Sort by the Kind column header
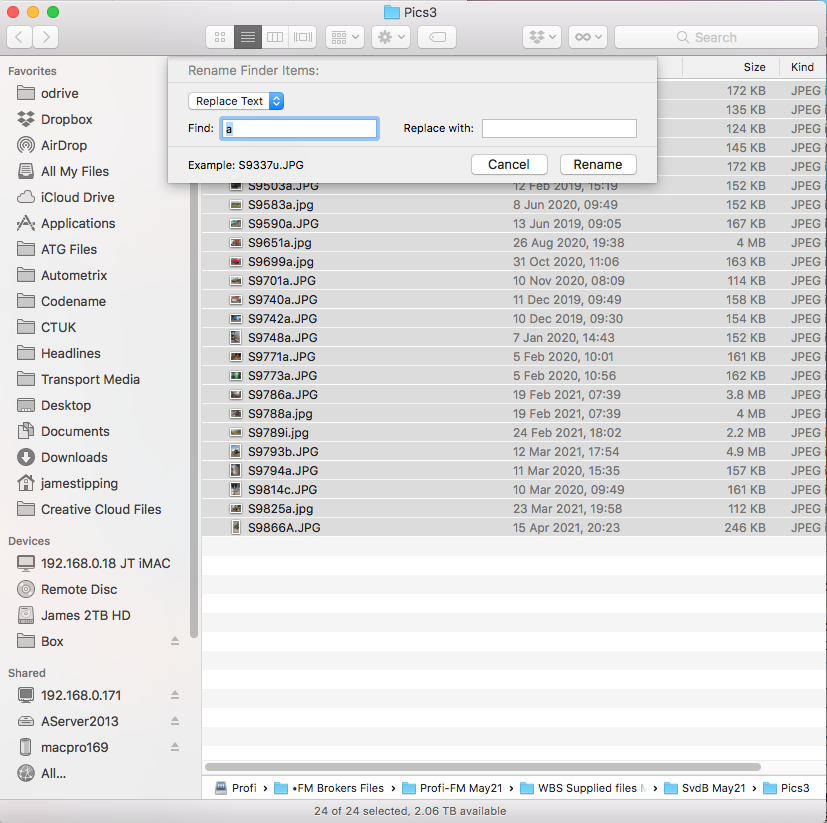Screen dimensions: 827x823 click(803, 67)
